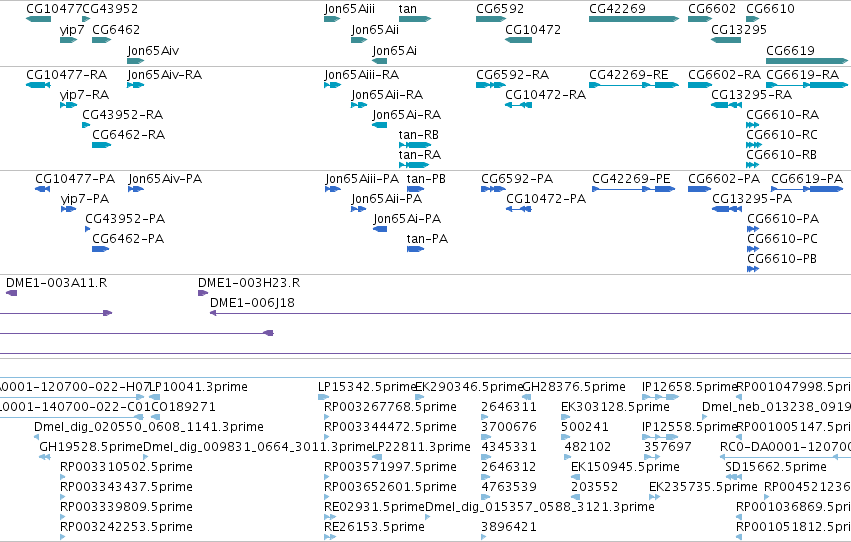Click the CG42269-PE protein label

tap(631, 178)
